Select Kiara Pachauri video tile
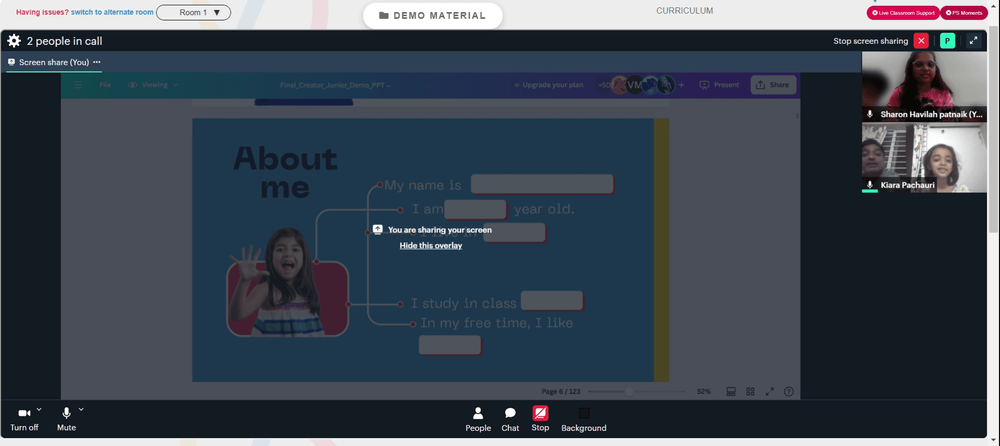Screen dimensions: 1000x446 tap(924, 158)
